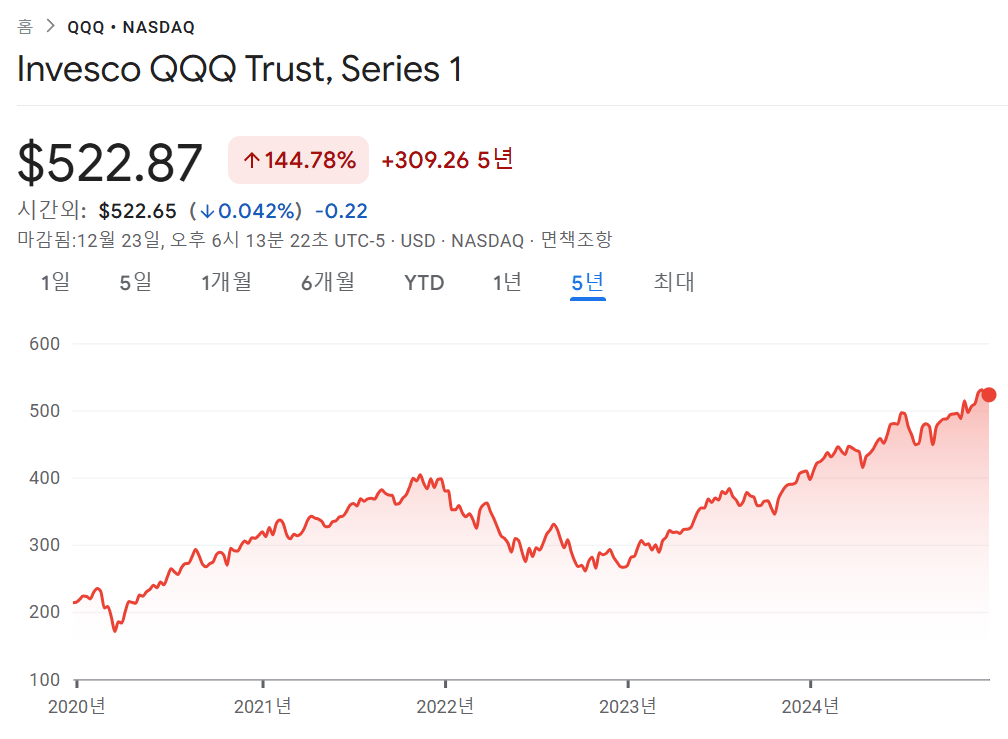Click the blue down arrow beside 0.042%
Image resolution: width=1008 pixels, height=739 pixels.
tap(207, 211)
